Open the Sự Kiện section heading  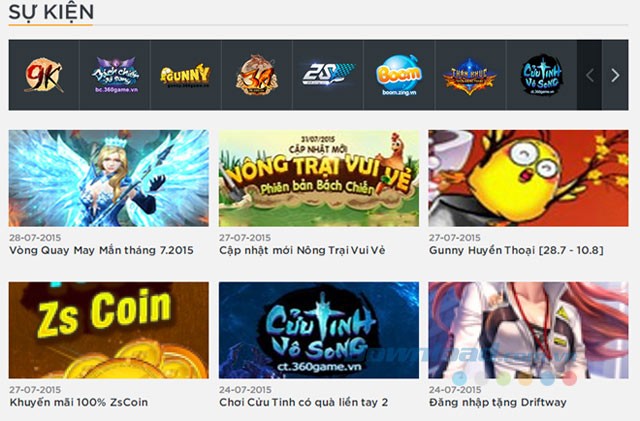coord(51,12)
